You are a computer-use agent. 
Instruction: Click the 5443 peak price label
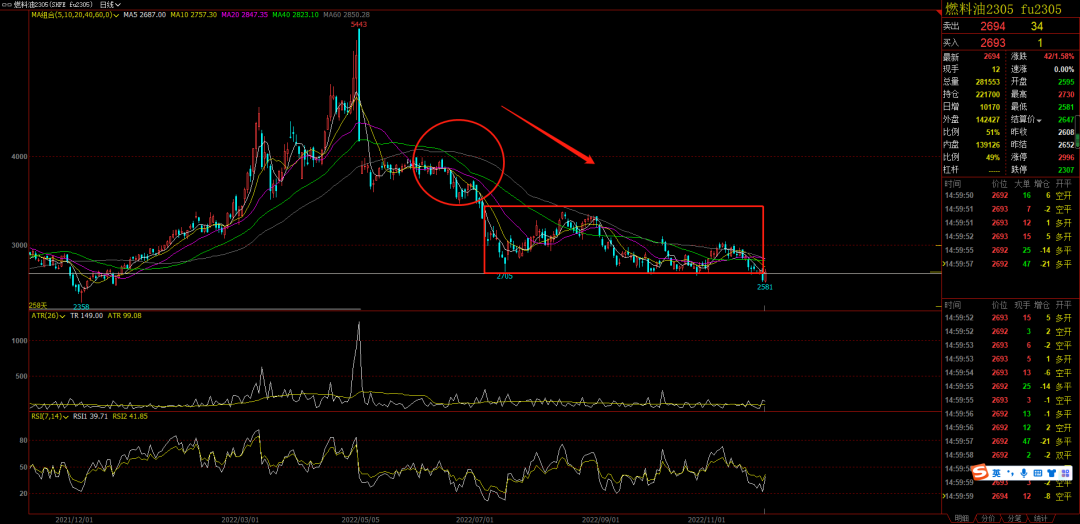coord(358,25)
